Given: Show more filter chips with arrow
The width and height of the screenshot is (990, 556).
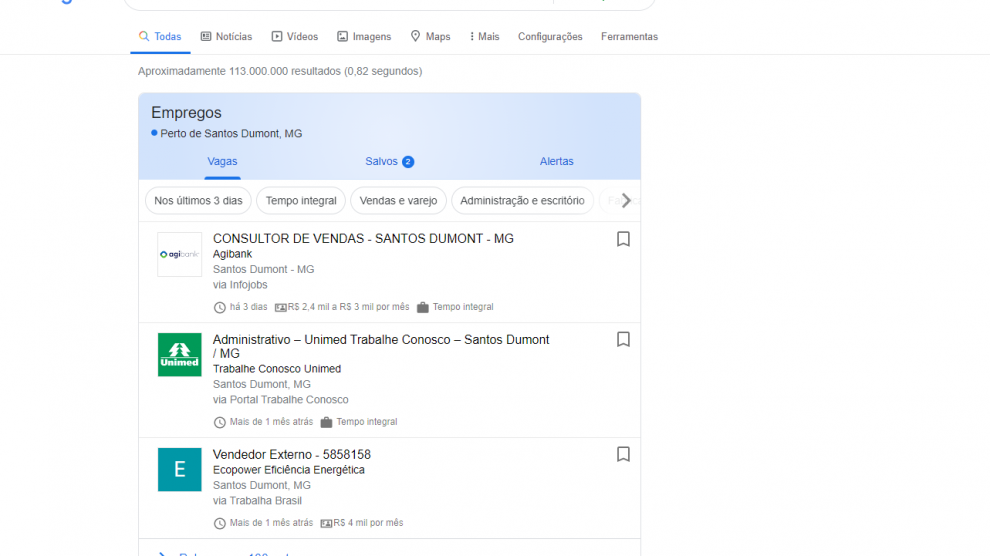Looking at the screenshot, I should click(x=626, y=201).
